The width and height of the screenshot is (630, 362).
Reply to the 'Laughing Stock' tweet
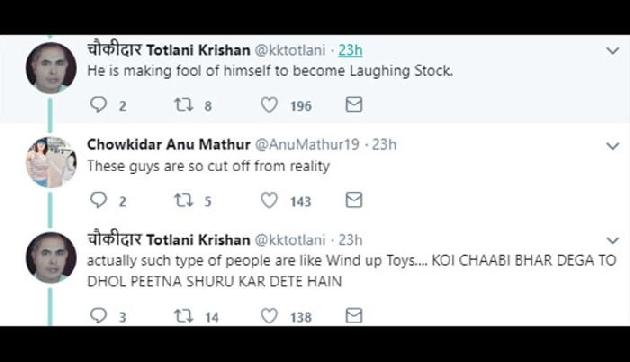(x=98, y=104)
